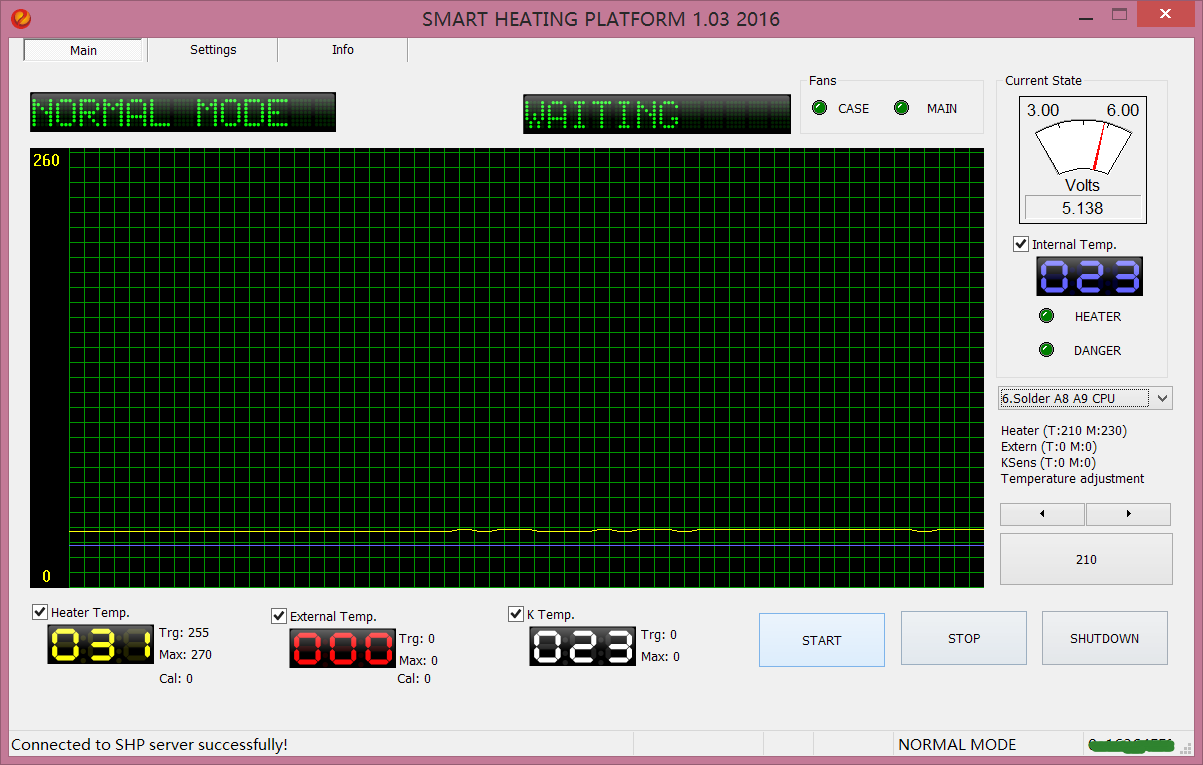Screen dimensions: 1203x765
Task: Toggle the Internal Temp. checkbox
Action: 1021,244
